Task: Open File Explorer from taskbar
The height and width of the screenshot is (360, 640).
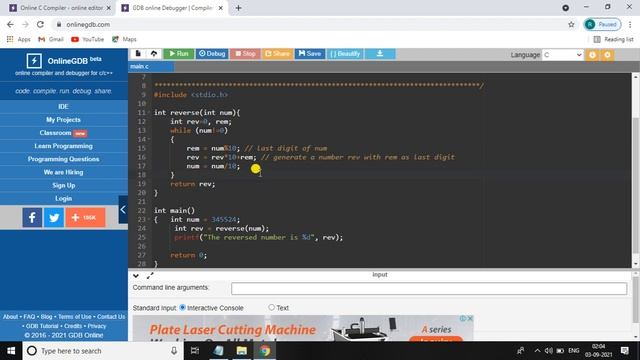Action: pyautogui.click(x=242, y=351)
